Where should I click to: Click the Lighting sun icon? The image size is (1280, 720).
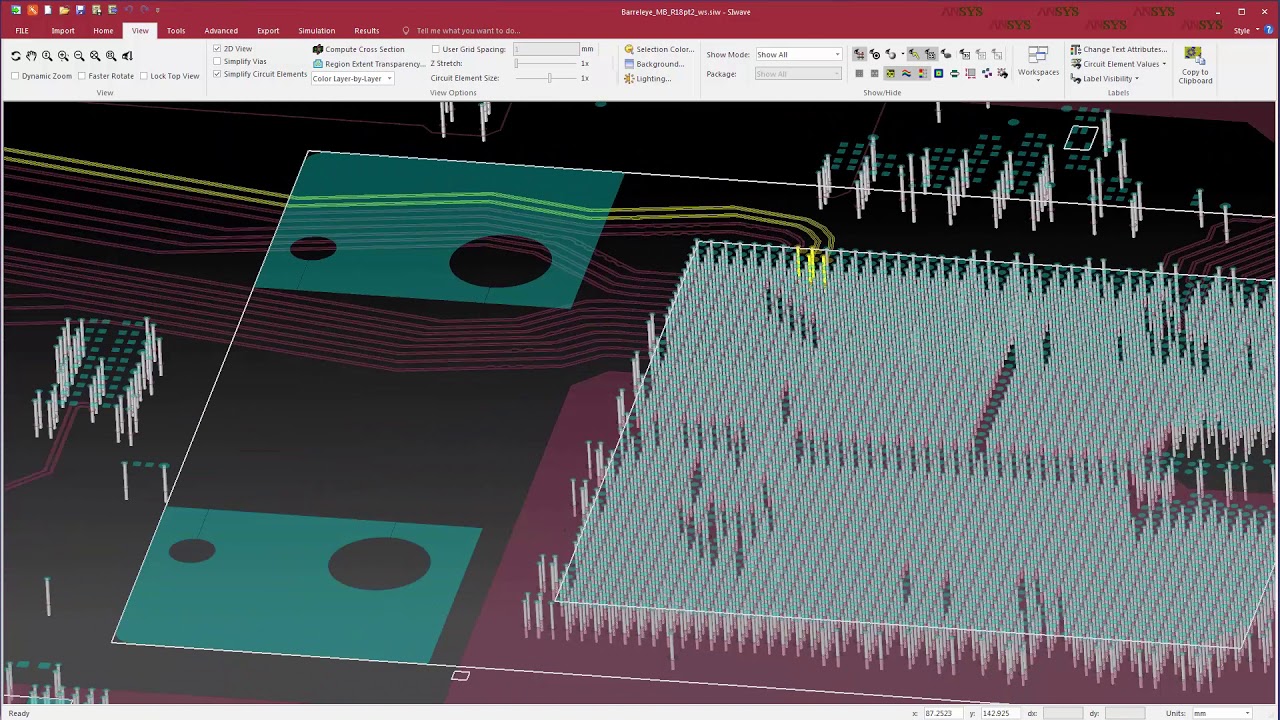(629, 78)
